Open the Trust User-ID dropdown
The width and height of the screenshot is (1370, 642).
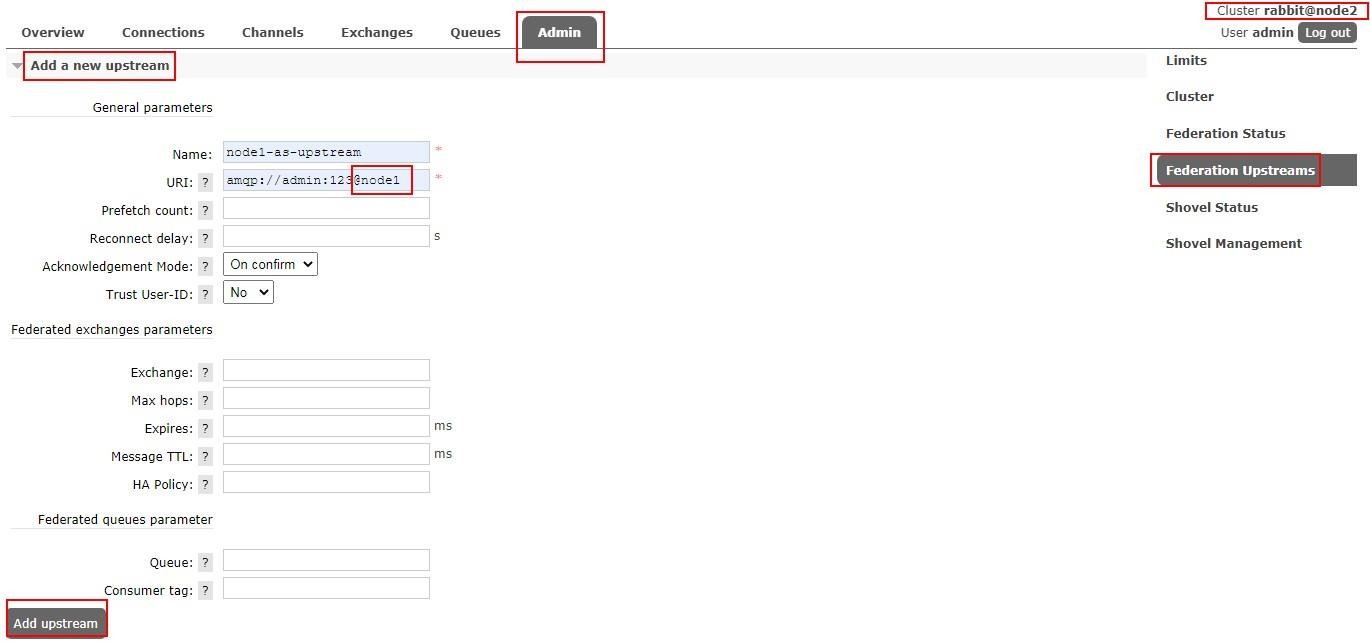coord(247,292)
